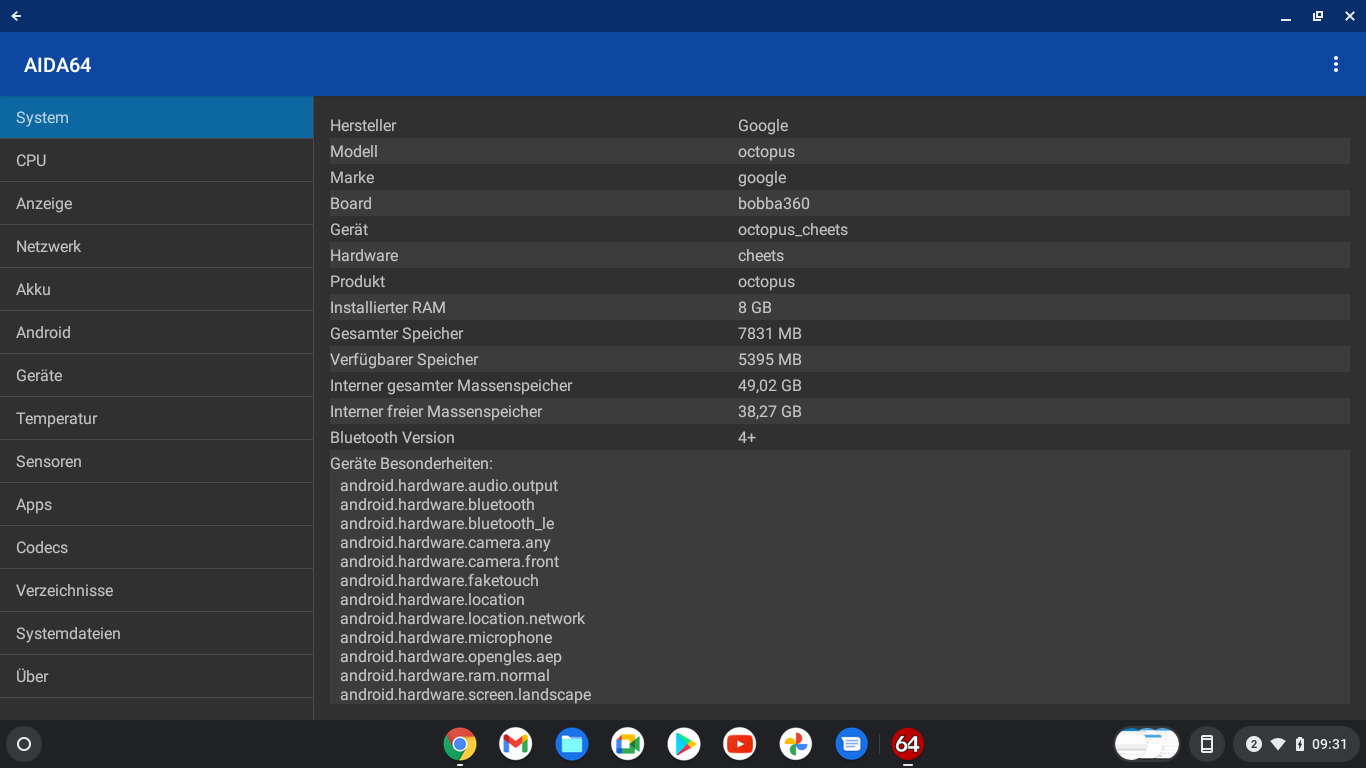The image size is (1366, 768).
Task: Open the three-dot overflow menu
Action: (x=1336, y=65)
